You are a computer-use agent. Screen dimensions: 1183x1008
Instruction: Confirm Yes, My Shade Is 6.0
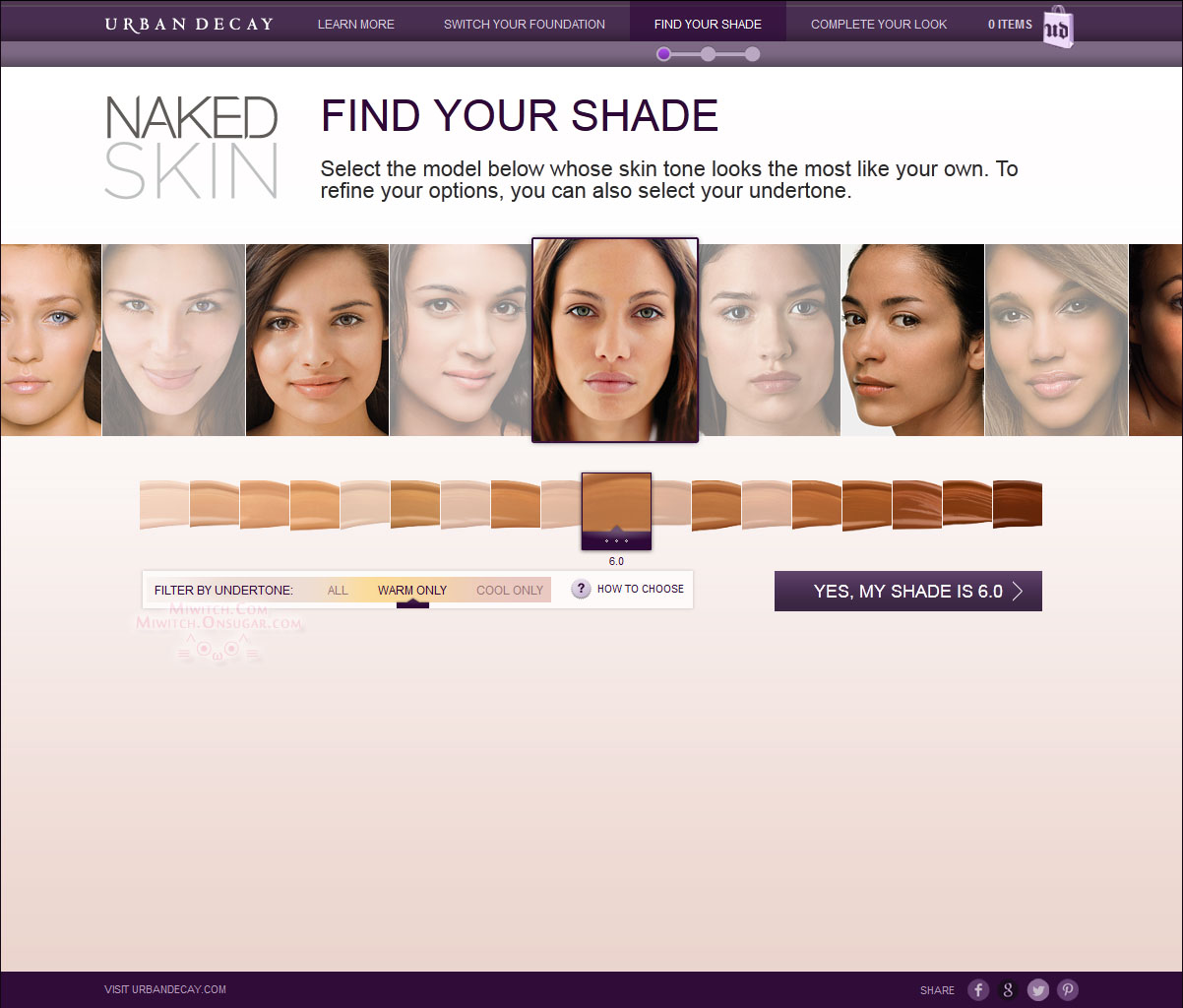coord(908,591)
